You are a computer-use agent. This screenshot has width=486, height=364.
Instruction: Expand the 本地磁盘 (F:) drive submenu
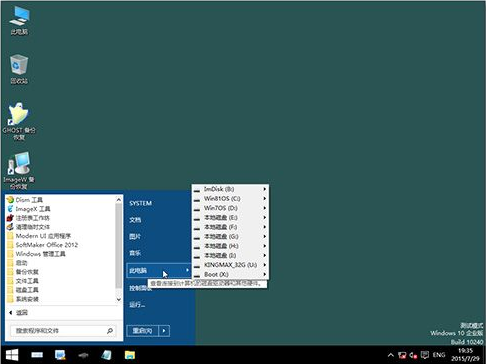(x=230, y=227)
